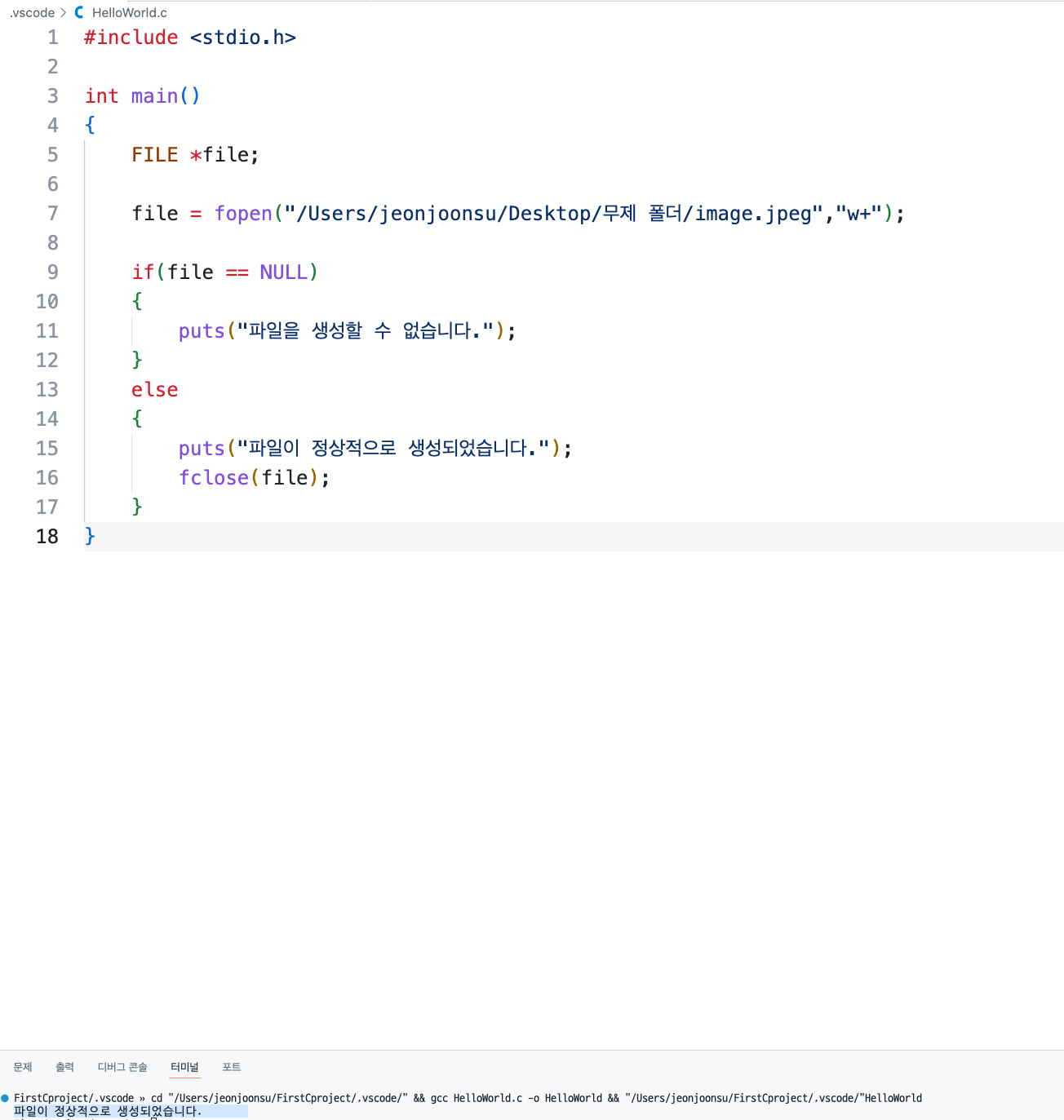Image resolution: width=1064 pixels, height=1120 pixels.
Task: Click the C file icon in breadcrumb
Action: click(79, 13)
